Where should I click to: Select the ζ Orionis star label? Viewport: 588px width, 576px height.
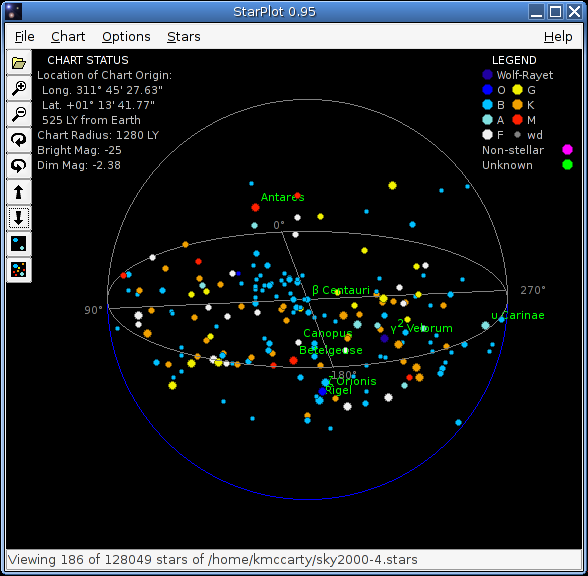[x=352, y=381]
